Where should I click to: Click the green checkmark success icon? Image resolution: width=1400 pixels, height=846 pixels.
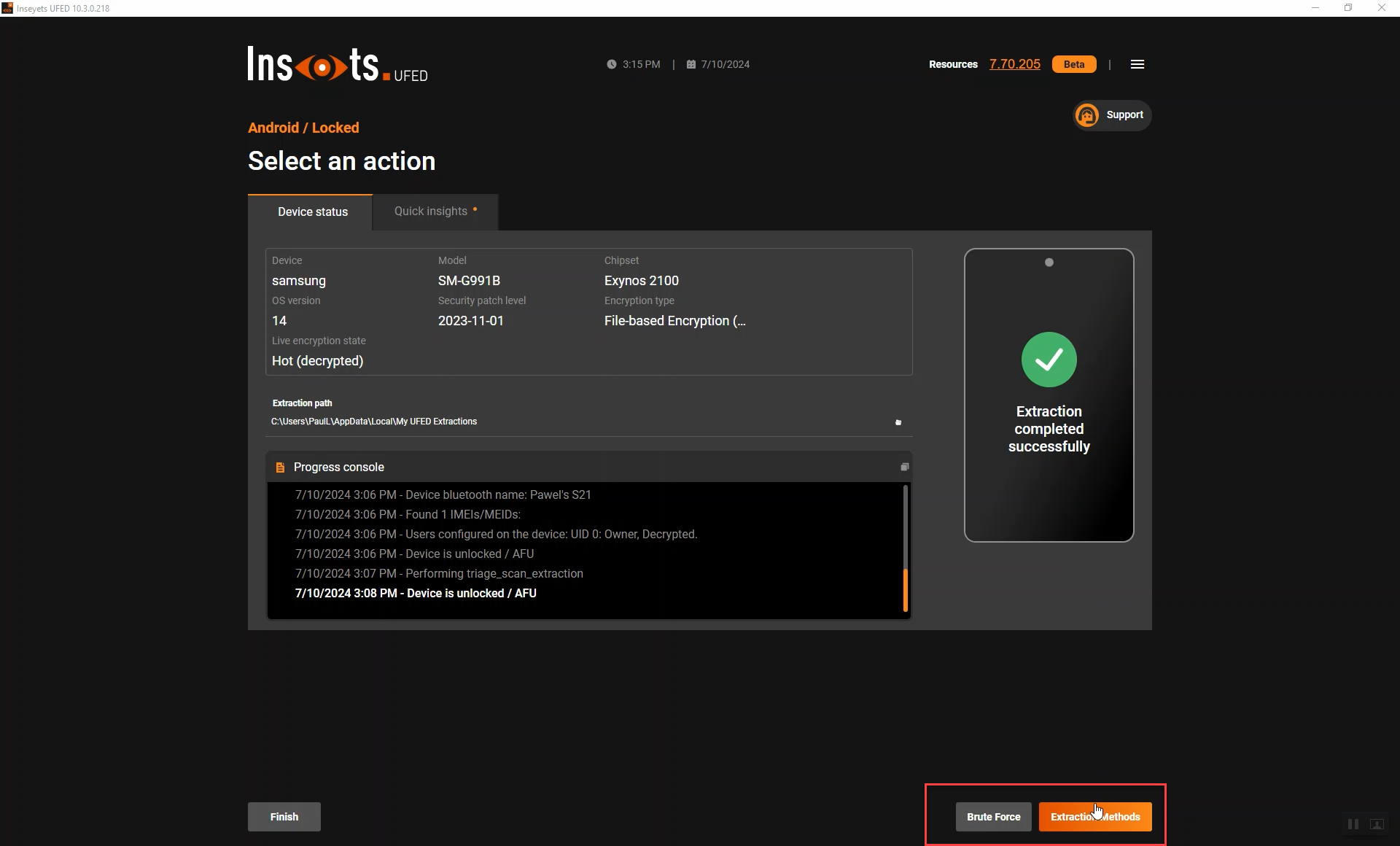(x=1049, y=360)
